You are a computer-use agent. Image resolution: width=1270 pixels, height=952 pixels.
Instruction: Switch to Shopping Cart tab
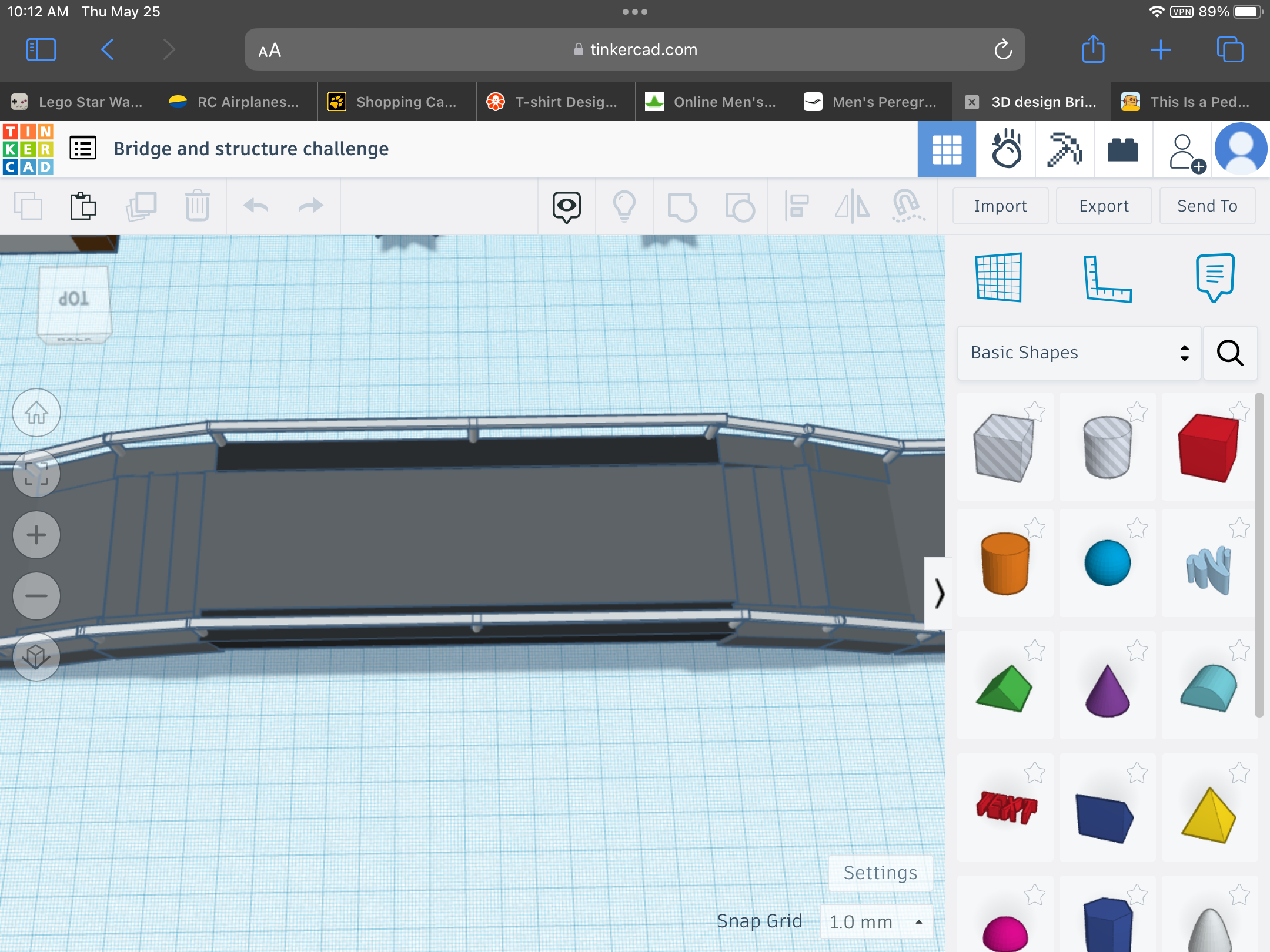pos(397,102)
